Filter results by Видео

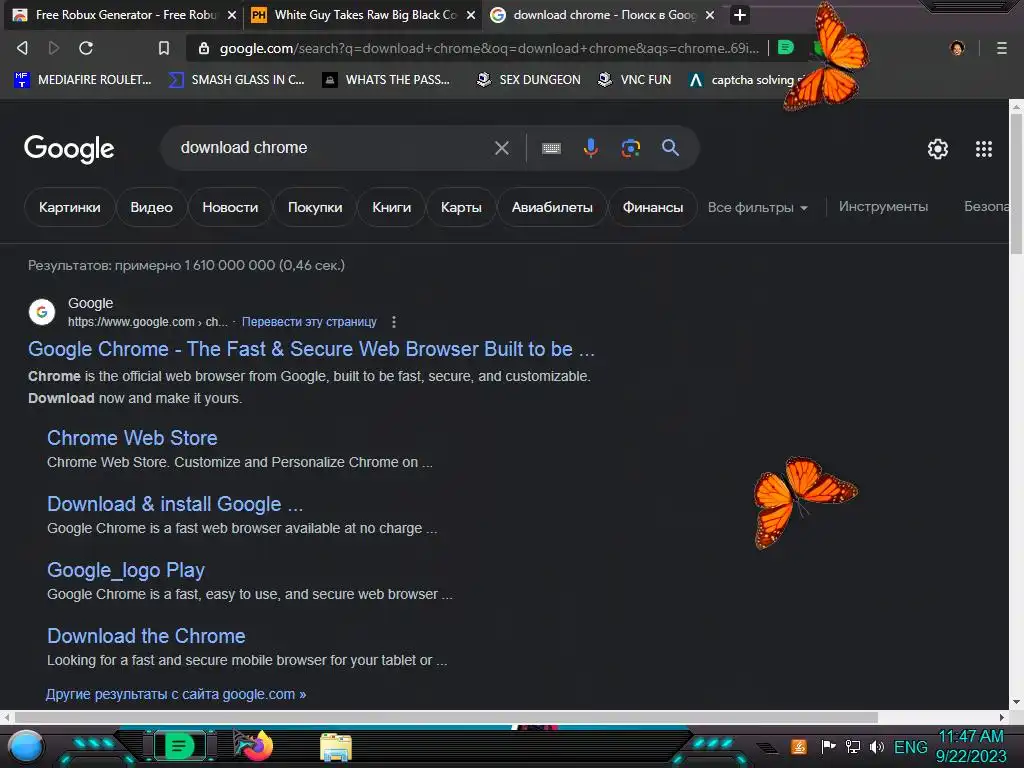152,207
